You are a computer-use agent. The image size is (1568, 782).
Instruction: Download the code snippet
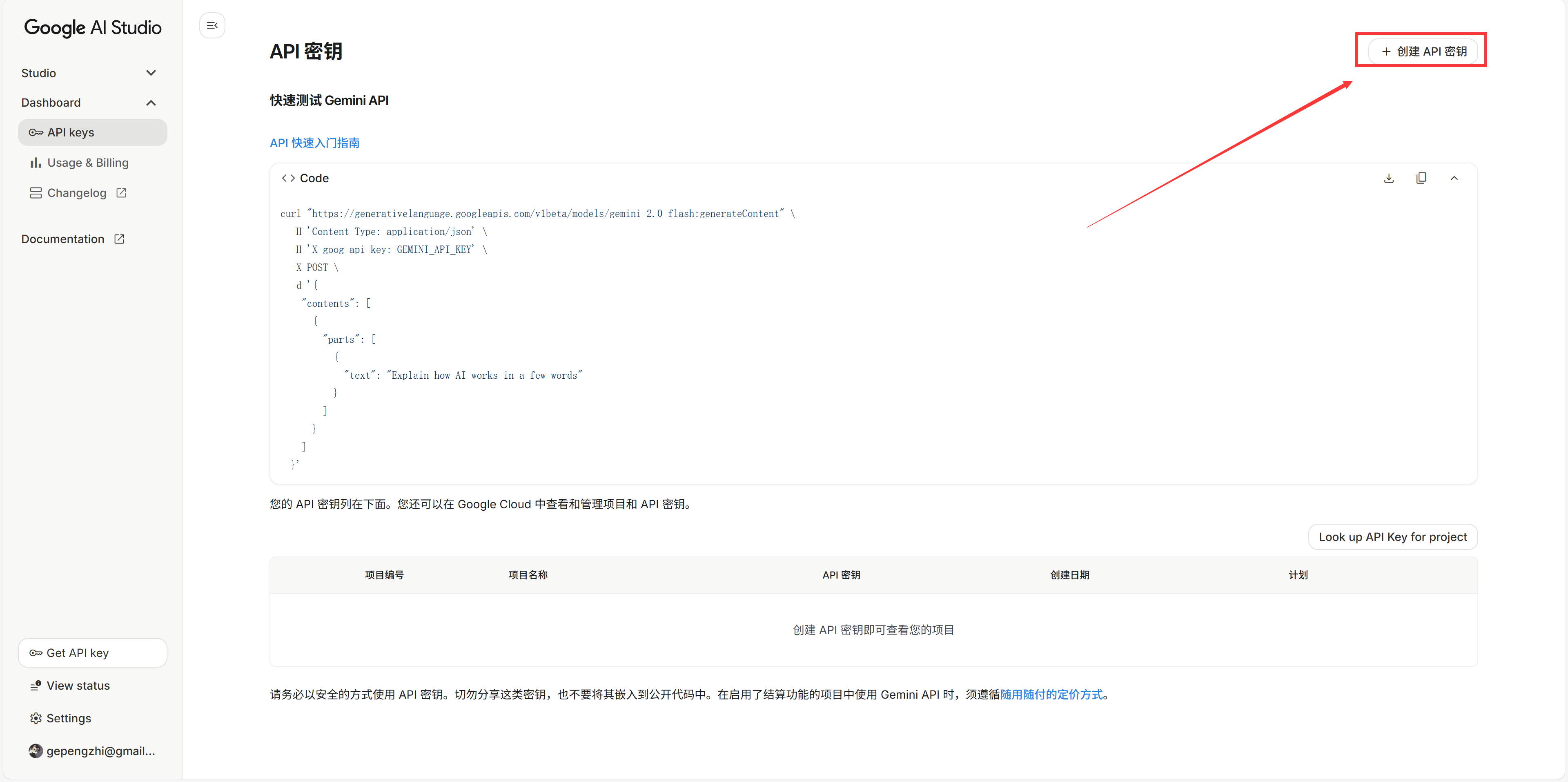pyautogui.click(x=1388, y=179)
